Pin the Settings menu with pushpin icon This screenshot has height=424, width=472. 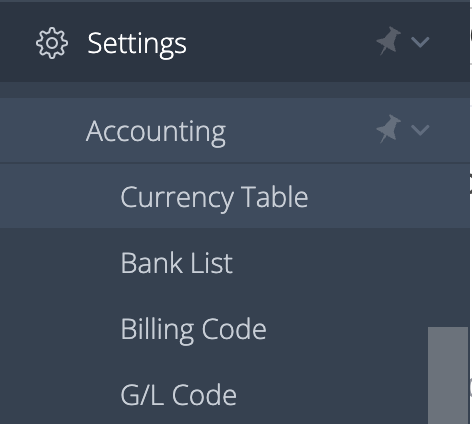click(389, 41)
